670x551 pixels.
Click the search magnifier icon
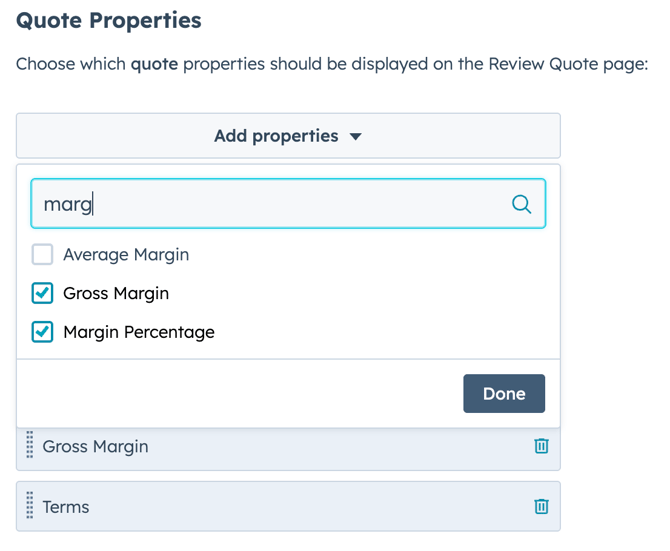pyautogui.click(x=521, y=204)
